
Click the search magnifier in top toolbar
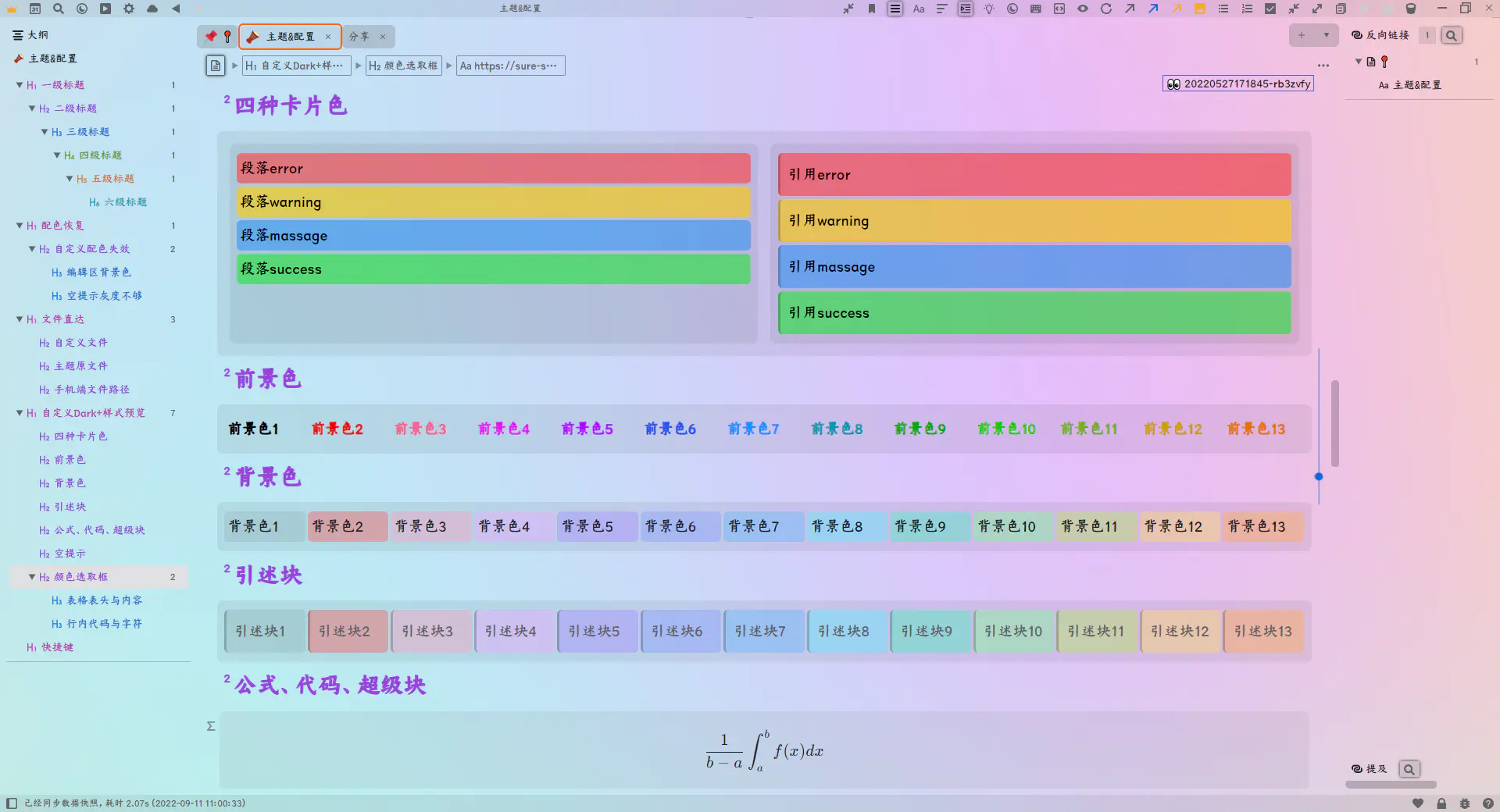59,9
